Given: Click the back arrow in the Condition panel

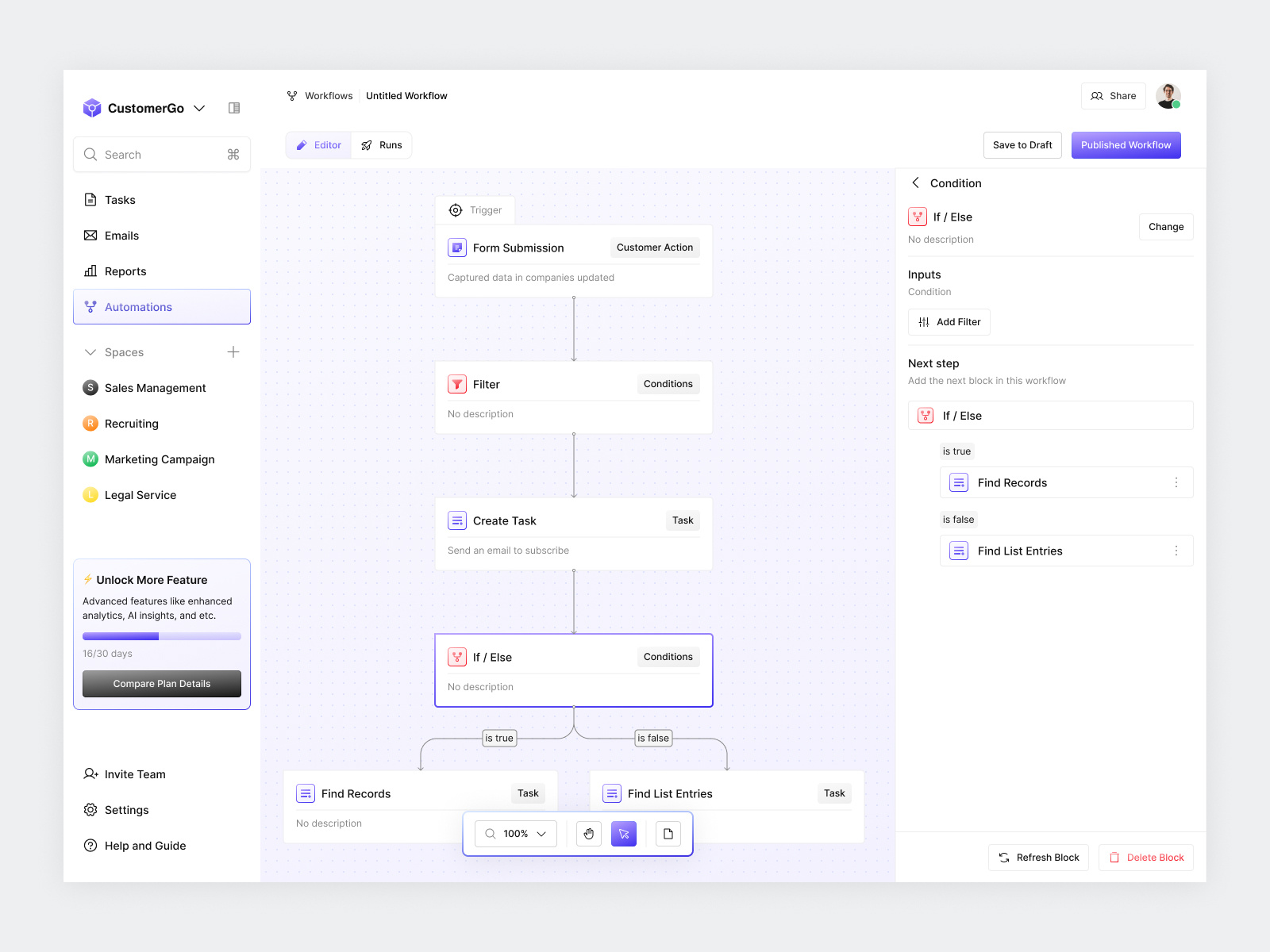Looking at the screenshot, I should [x=916, y=183].
